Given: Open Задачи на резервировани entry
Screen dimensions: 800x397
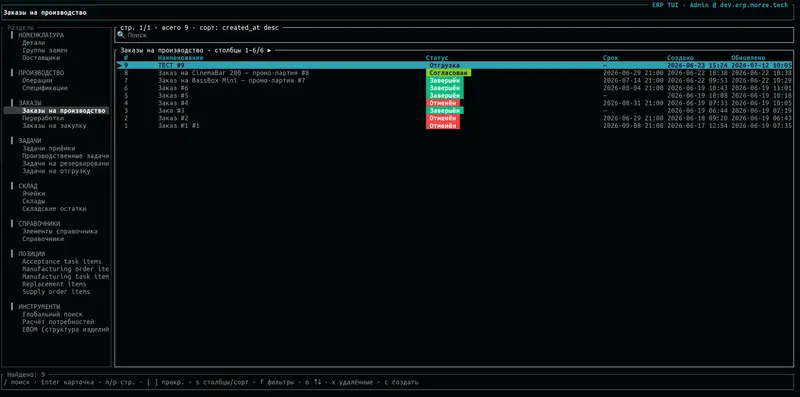Looking at the screenshot, I should pyautogui.click(x=65, y=163).
